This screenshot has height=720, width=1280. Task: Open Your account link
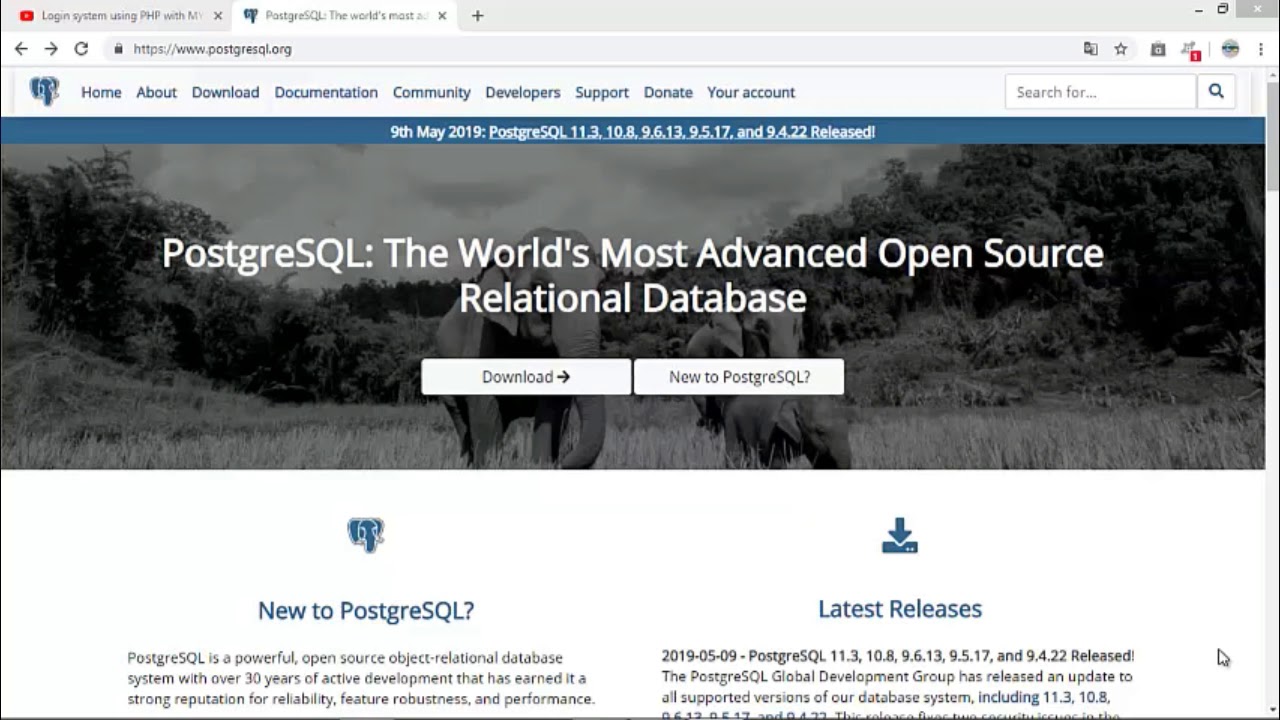(751, 92)
